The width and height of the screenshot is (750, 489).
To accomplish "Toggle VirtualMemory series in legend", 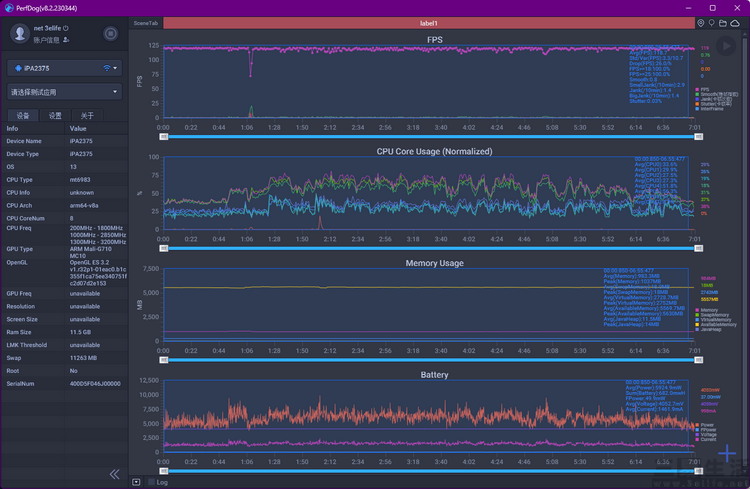I will point(713,320).
